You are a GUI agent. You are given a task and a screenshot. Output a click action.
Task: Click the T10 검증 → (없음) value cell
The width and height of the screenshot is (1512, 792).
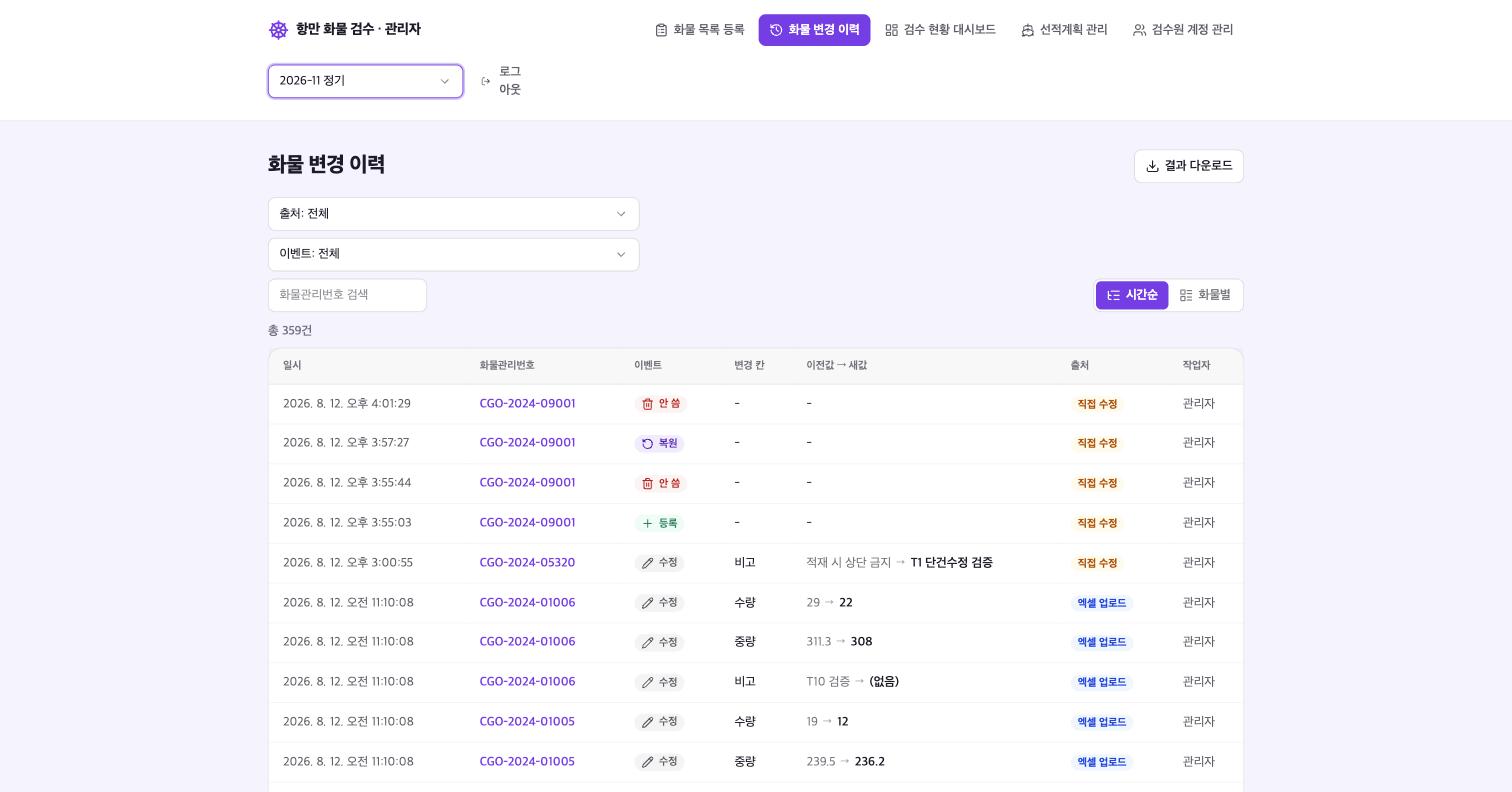(853, 682)
